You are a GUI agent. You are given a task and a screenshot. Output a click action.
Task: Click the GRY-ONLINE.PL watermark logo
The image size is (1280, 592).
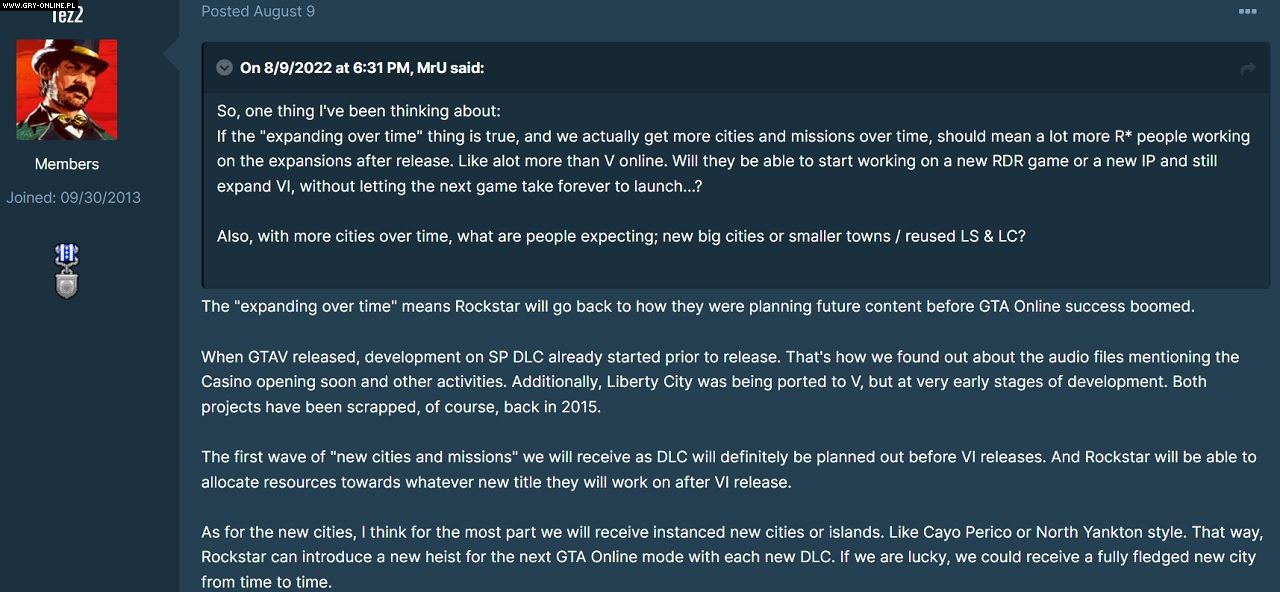38,6
